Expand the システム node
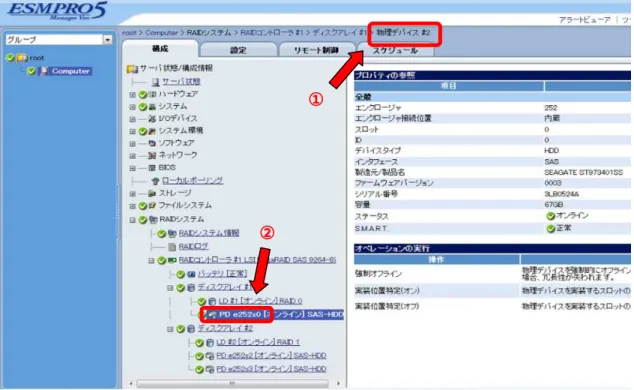 tap(132, 107)
